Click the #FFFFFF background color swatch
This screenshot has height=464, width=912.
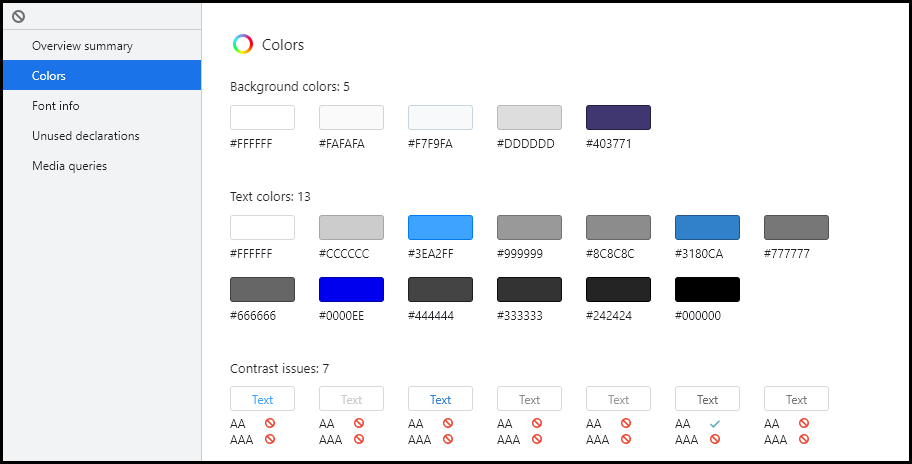click(262, 117)
